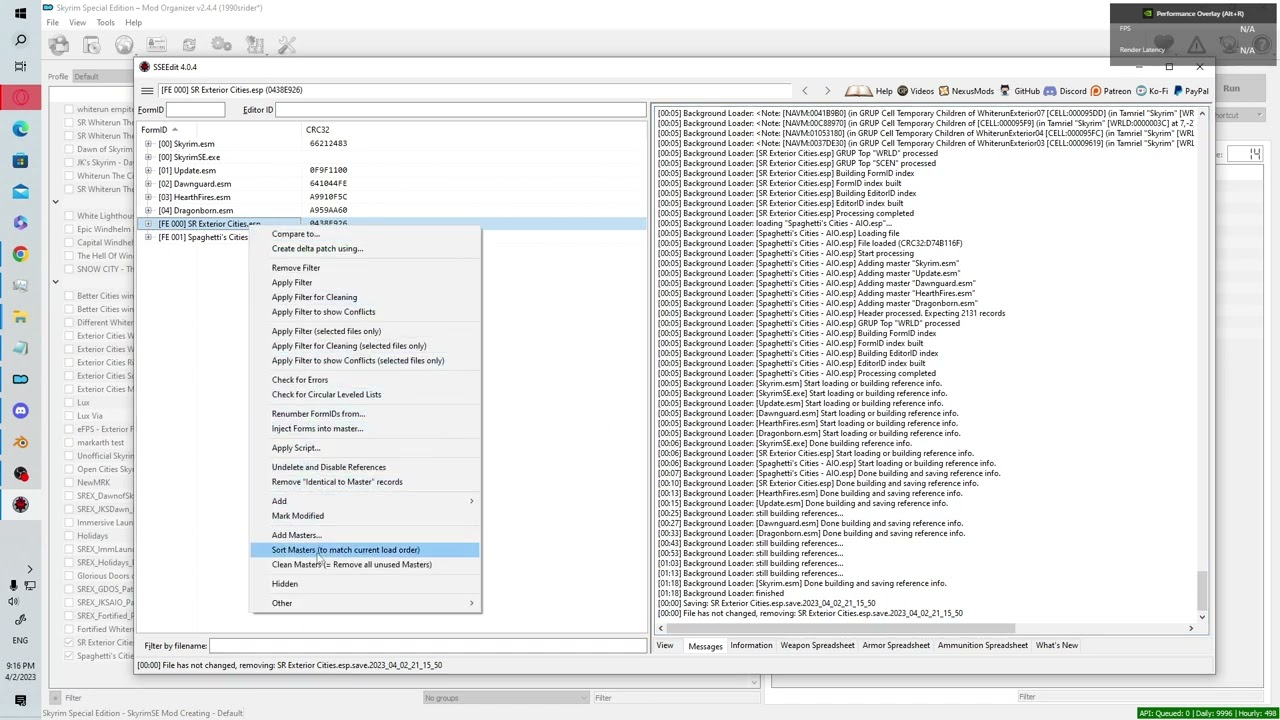Screen dimensions: 1280x720
Task: Switch to the Armor Spreadsheet tab
Action: pyautogui.click(x=896, y=646)
